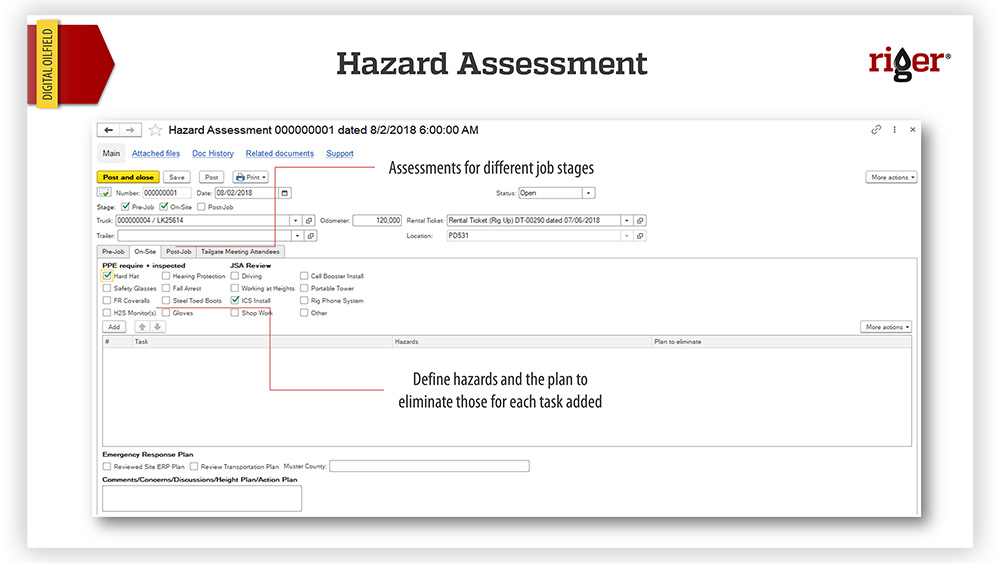
Task: Open the calendar picker for Date
Action: pyautogui.click(x=285, y=193)
